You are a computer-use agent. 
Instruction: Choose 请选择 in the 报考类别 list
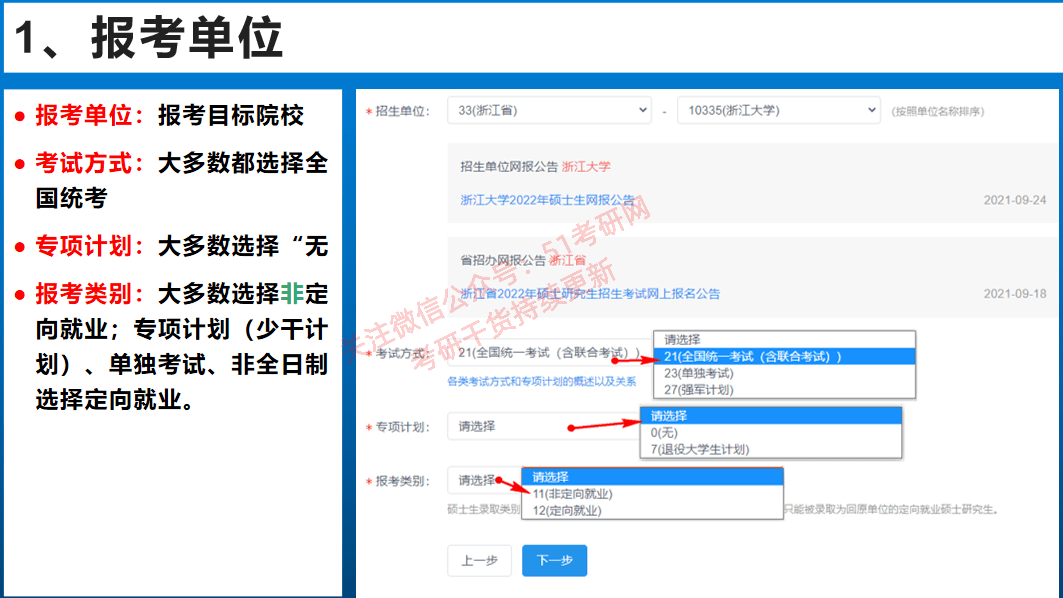tap(652, 477)
